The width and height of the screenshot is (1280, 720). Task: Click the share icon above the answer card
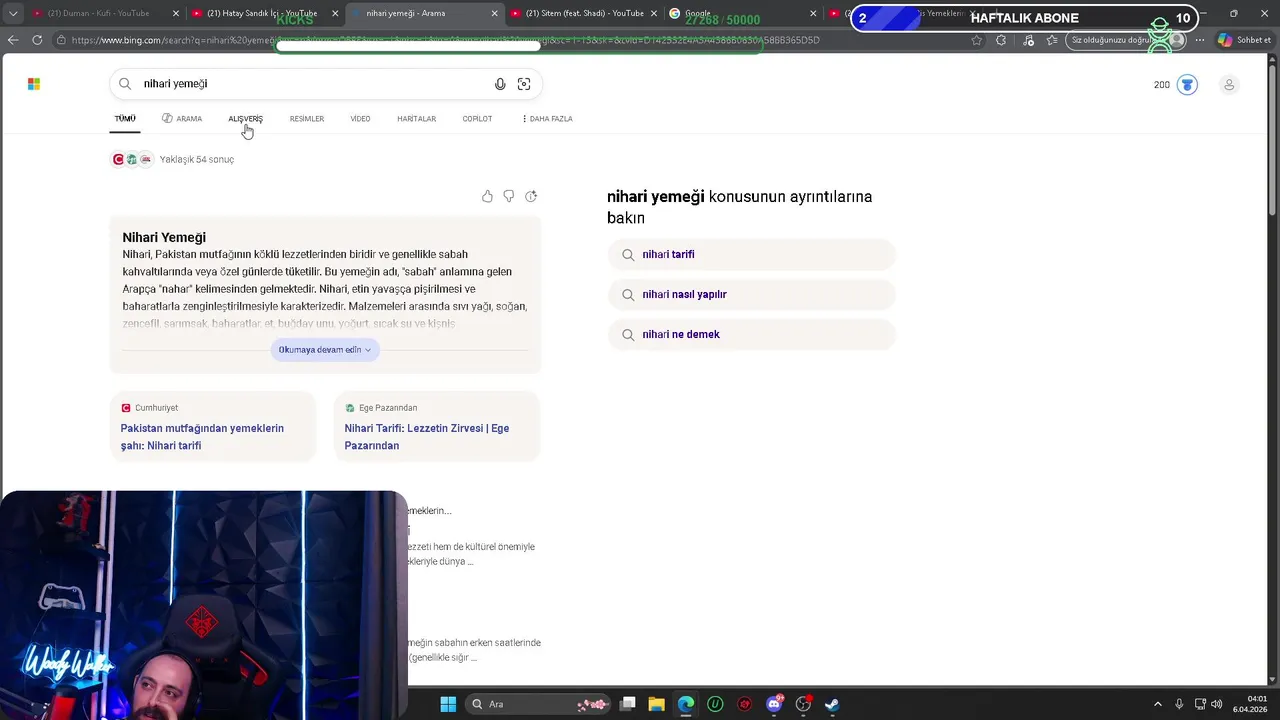point(531,196)
